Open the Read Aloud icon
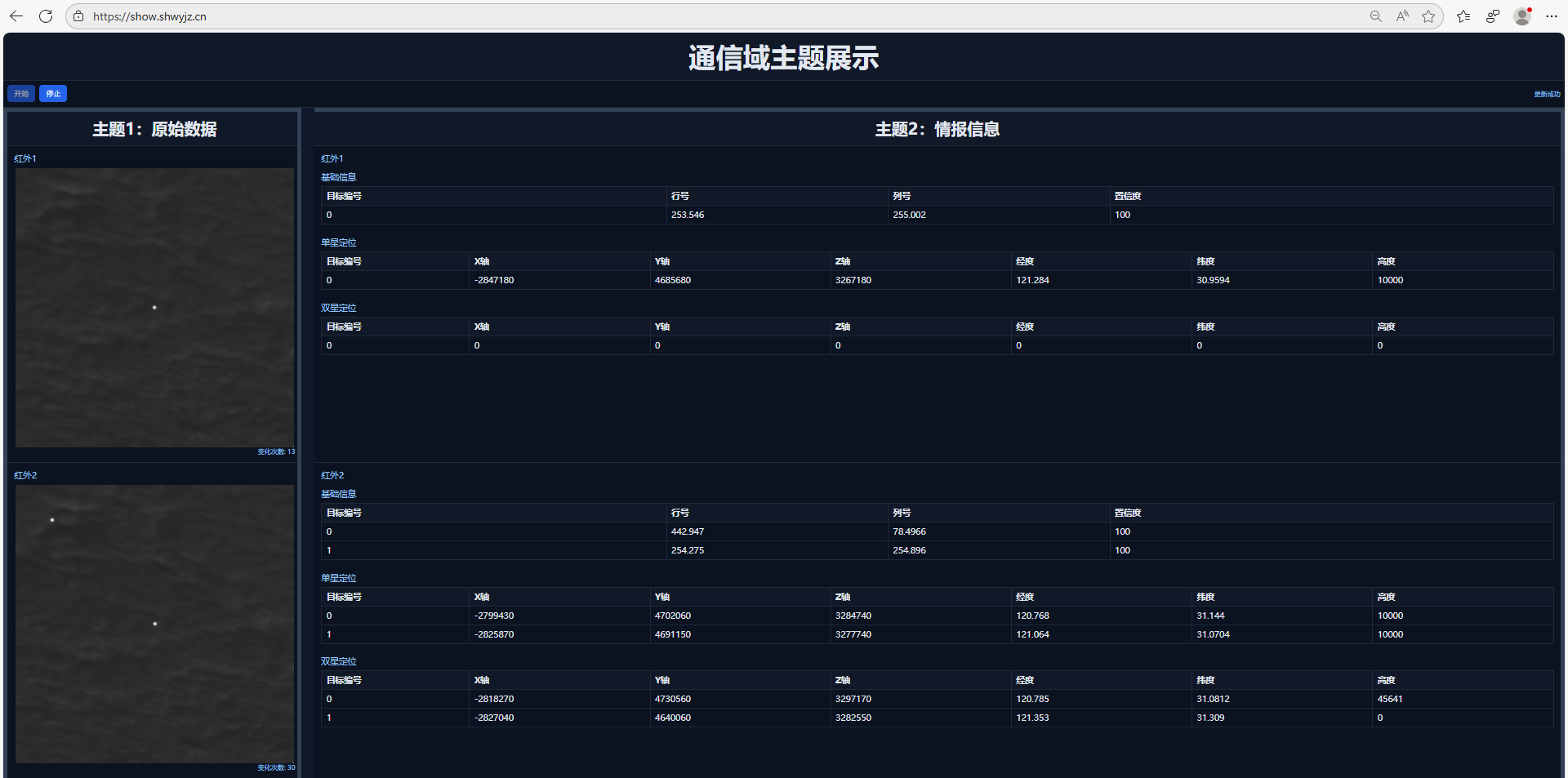 click(x=1402, y=16)
